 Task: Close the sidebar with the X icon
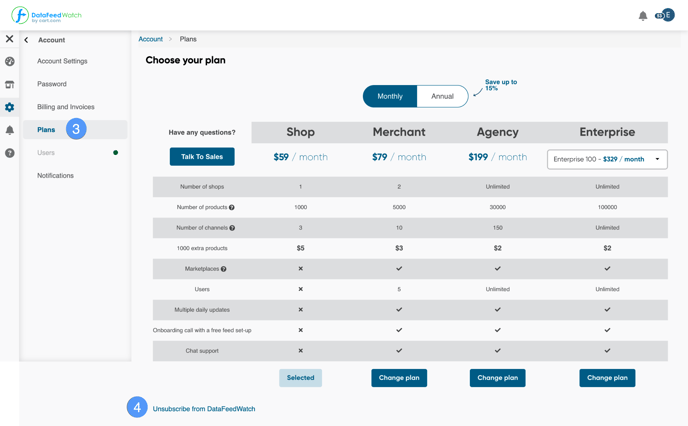point(9,39)
